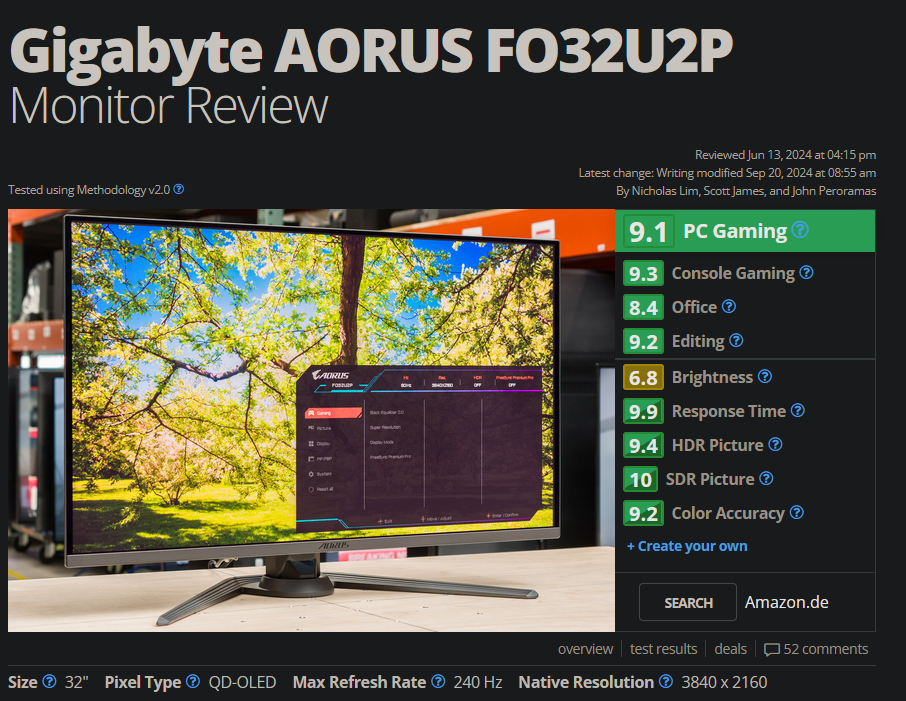Click the reviewer names byline
Viewport: 906px width, 701px height.
[746, 191]
